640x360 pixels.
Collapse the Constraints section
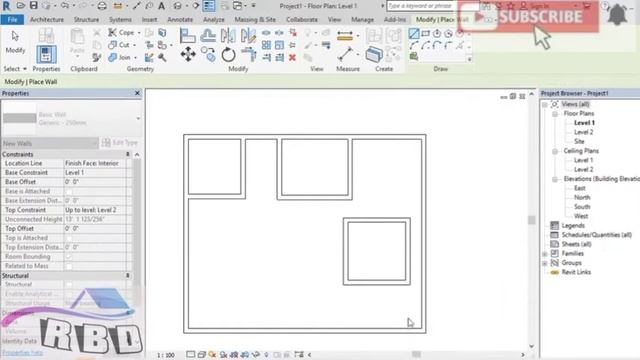click(127, 155)
